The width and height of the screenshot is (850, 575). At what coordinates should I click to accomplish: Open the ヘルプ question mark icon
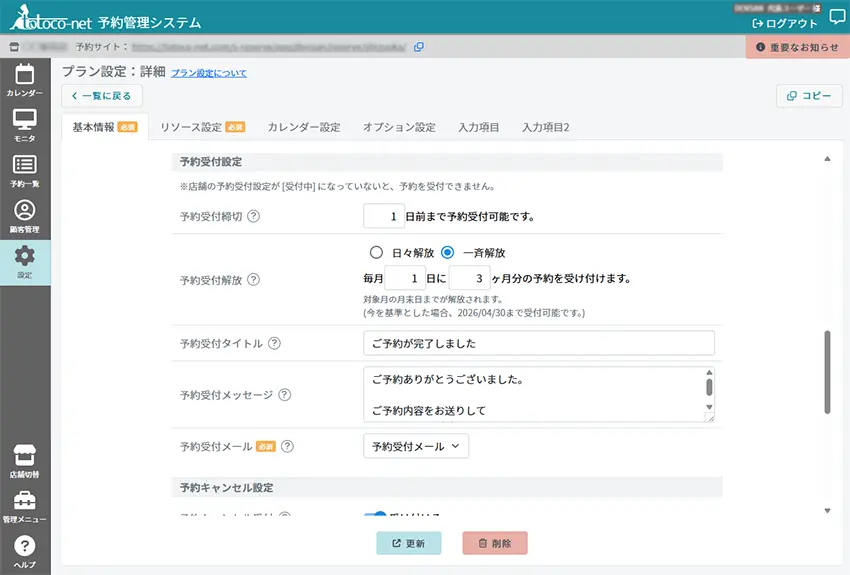[24, 547]
